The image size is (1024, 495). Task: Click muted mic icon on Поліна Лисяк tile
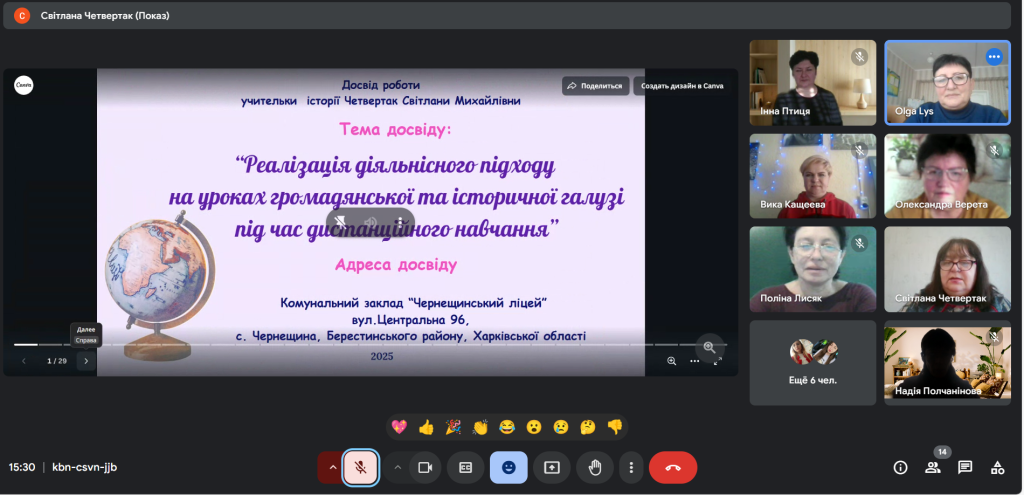click(x=859, y=244)
